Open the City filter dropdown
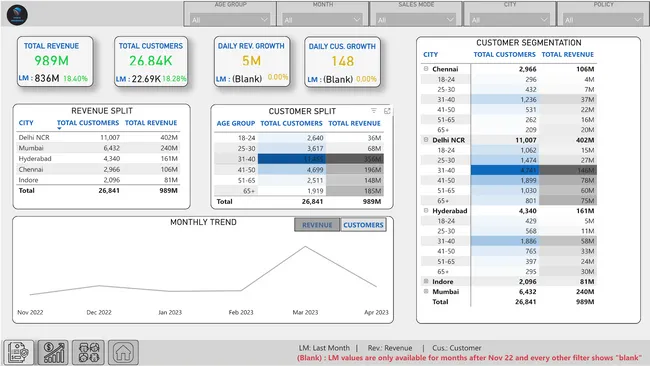The height and width of the screenshot is (366, 650). (x=509, y=19)
